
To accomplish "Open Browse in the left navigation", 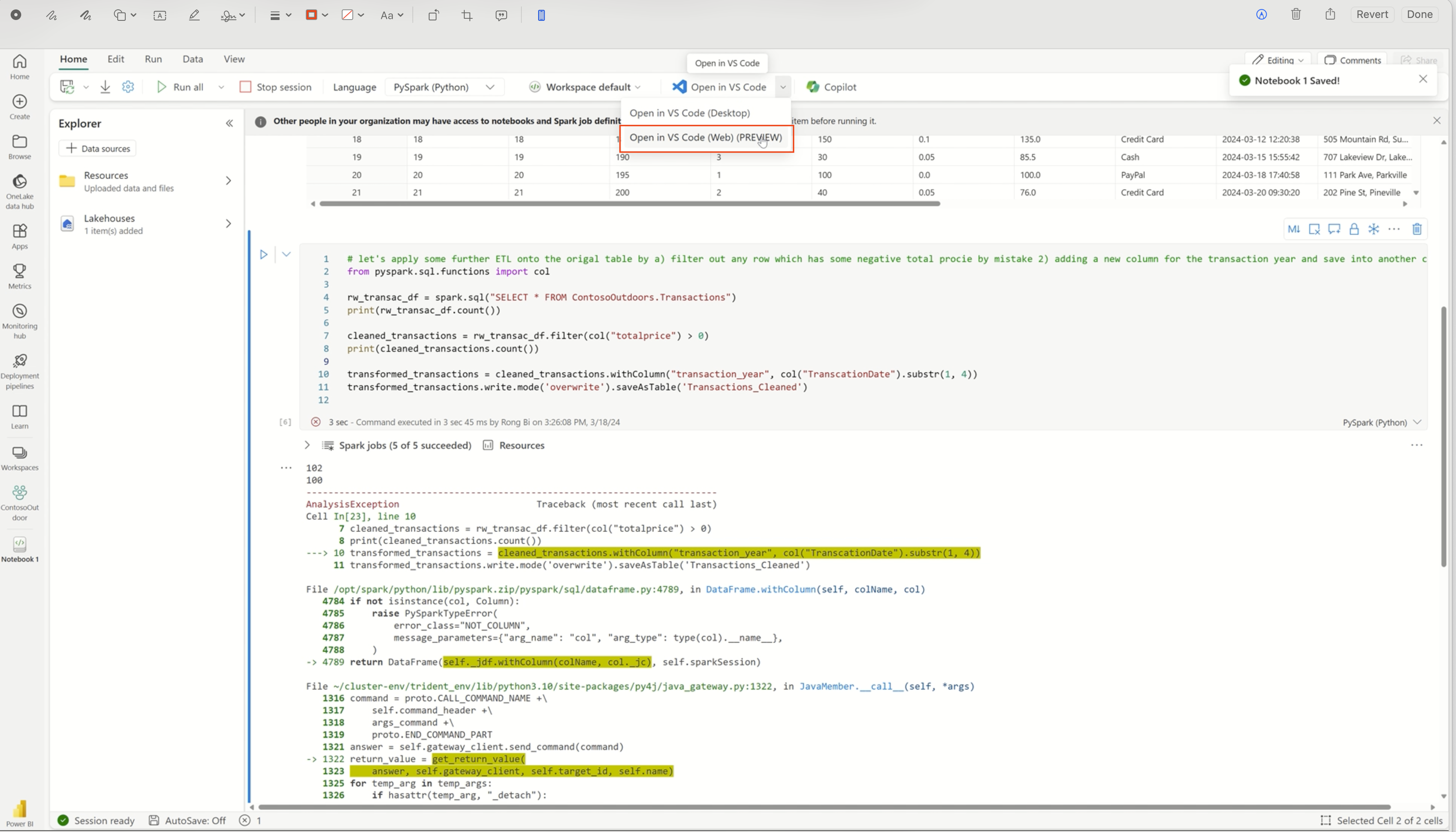I will coord(20,147).
